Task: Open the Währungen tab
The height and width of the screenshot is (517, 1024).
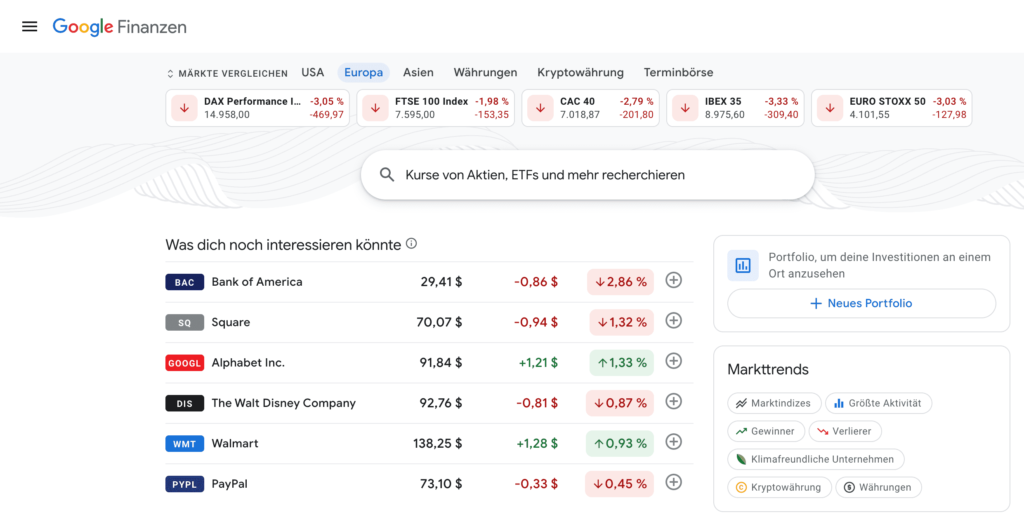Action: (x=485, y=72)
